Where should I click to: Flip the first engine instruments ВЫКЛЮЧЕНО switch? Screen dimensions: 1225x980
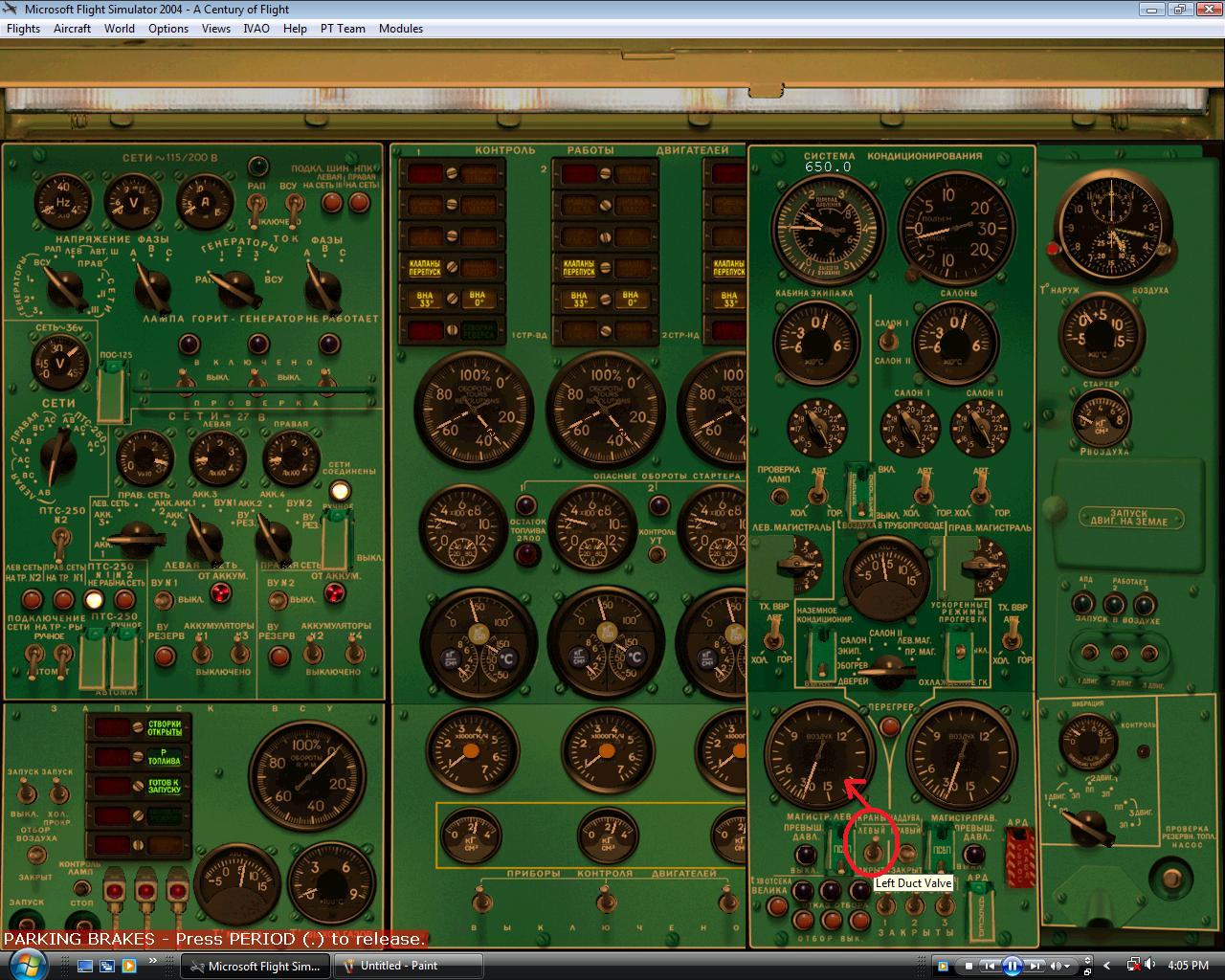(481, 900)
